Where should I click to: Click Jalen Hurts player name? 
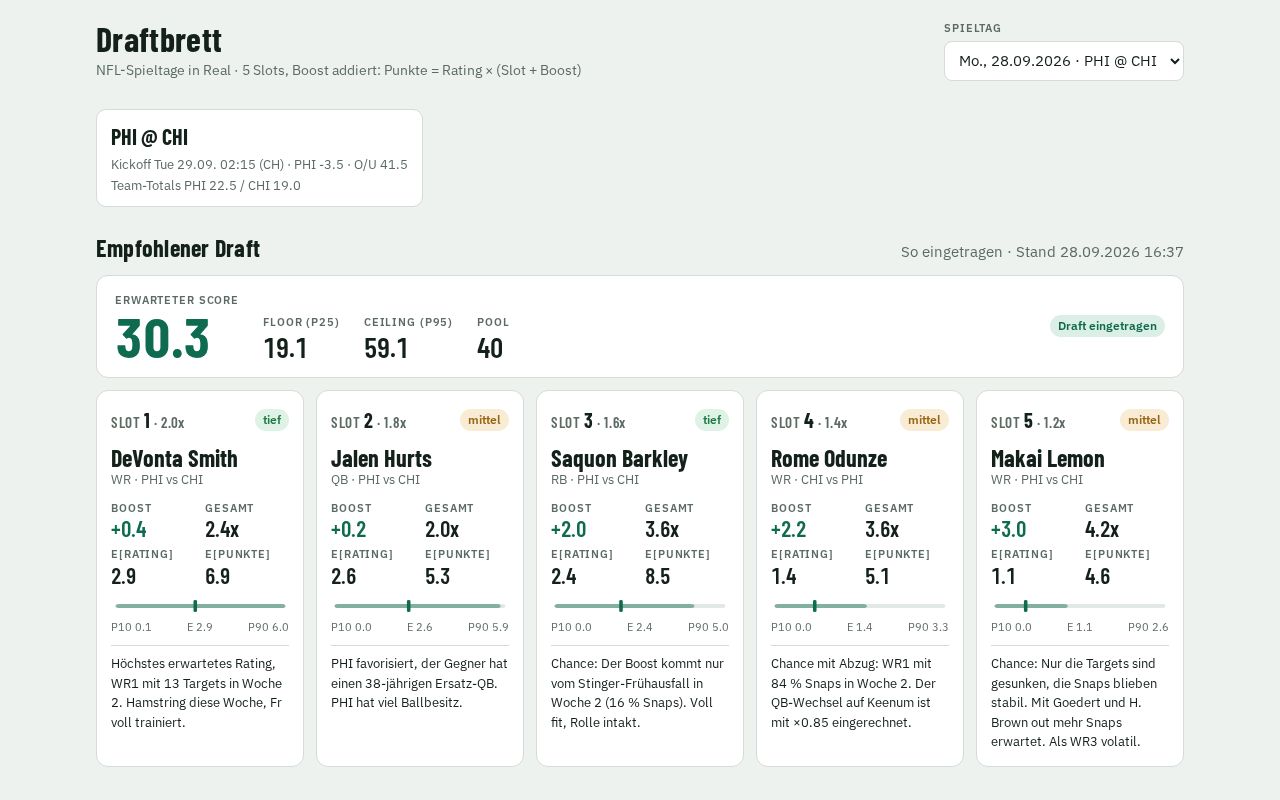pos(381,459)
